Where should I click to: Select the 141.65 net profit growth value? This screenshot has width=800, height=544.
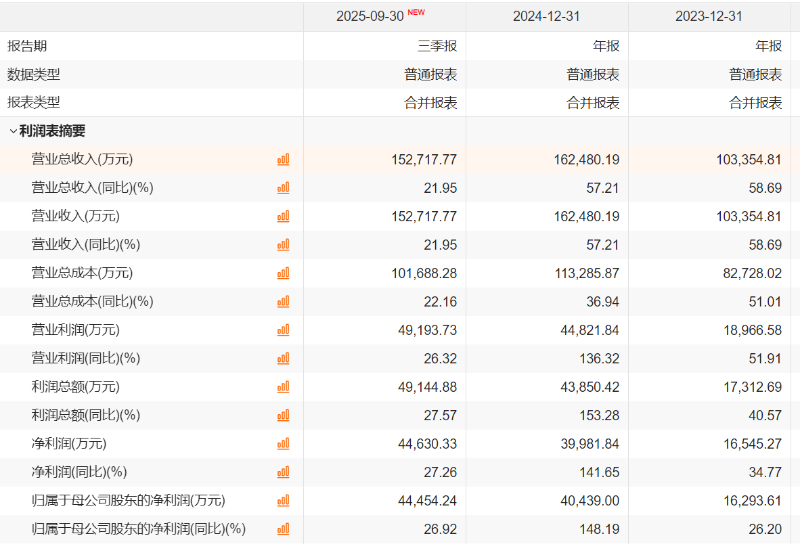pyautogui.click(x=599, y=473)
